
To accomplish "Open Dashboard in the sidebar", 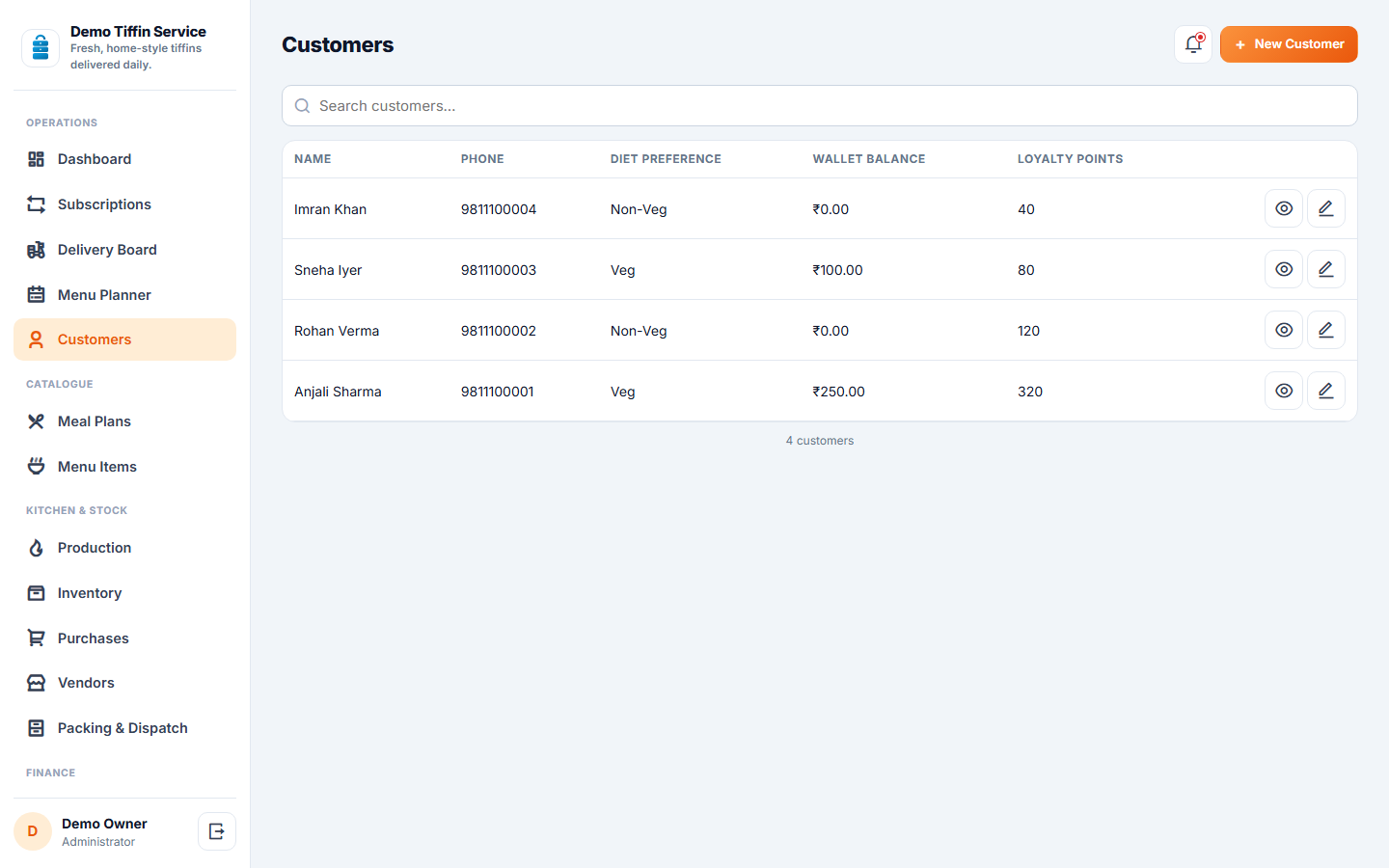I will tap(124, 159).
